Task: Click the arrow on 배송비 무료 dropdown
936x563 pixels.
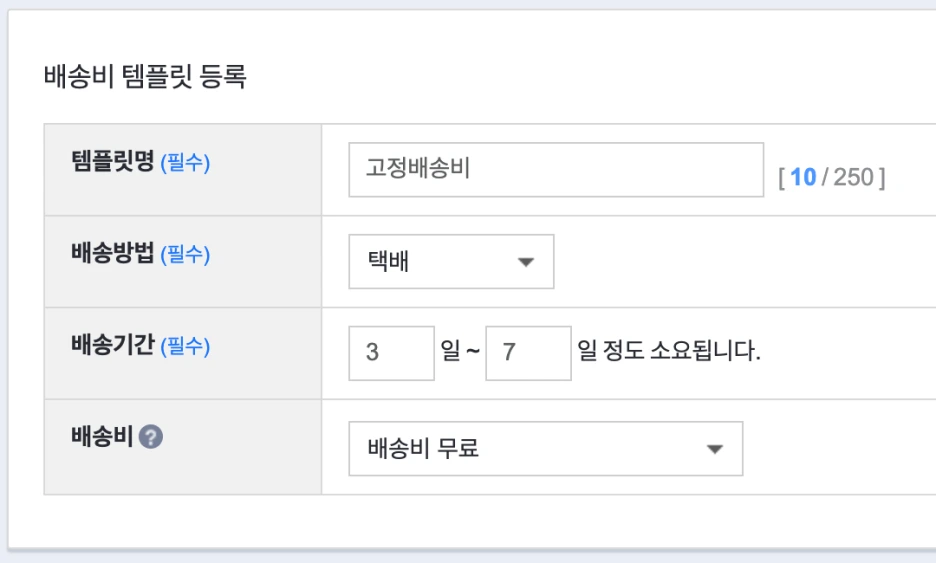Action: pos(714,449)
